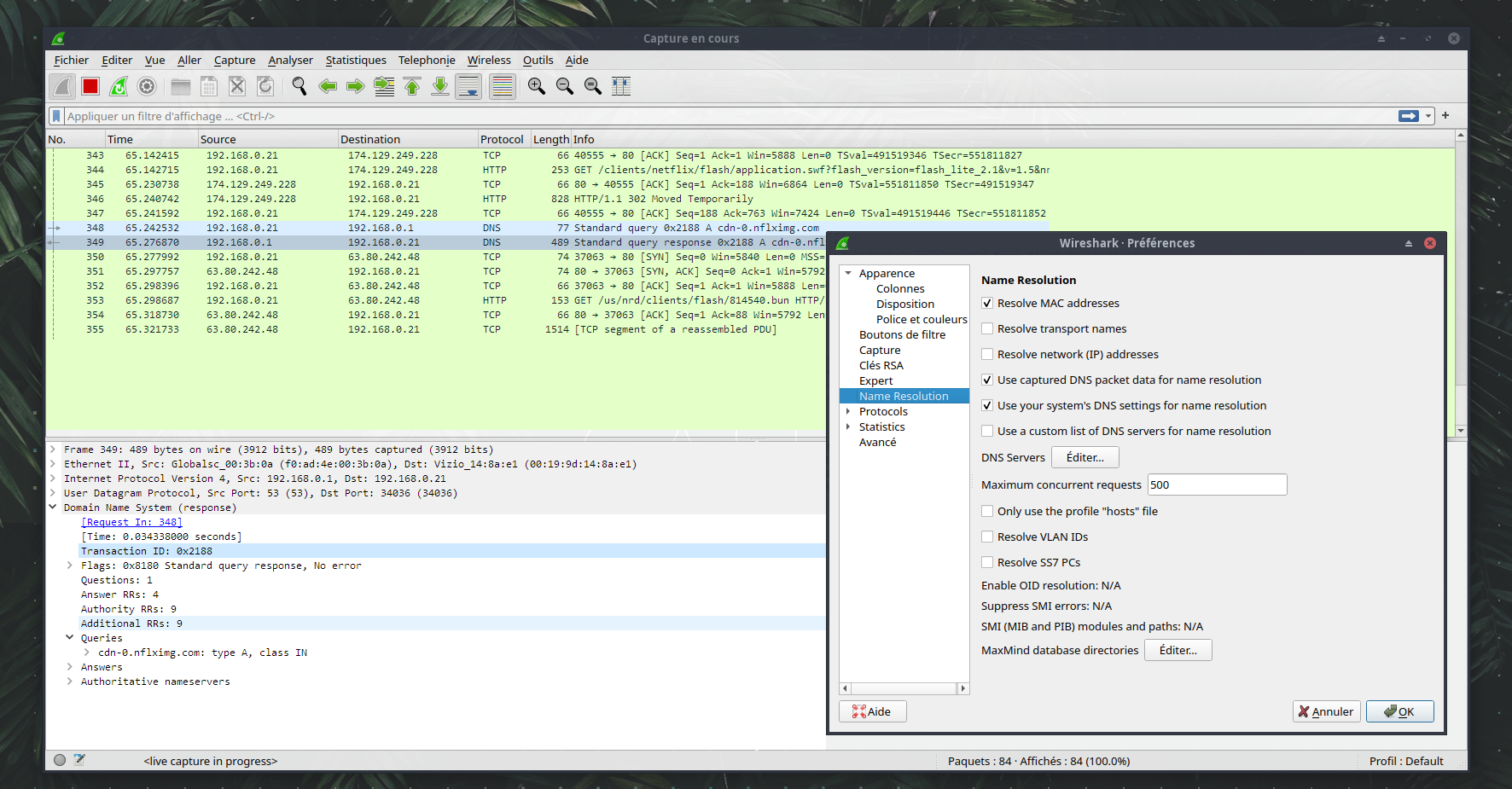The image size is (1512, 789).
Task: Confirm preferences with the OK button
Action: (1399, 711)
